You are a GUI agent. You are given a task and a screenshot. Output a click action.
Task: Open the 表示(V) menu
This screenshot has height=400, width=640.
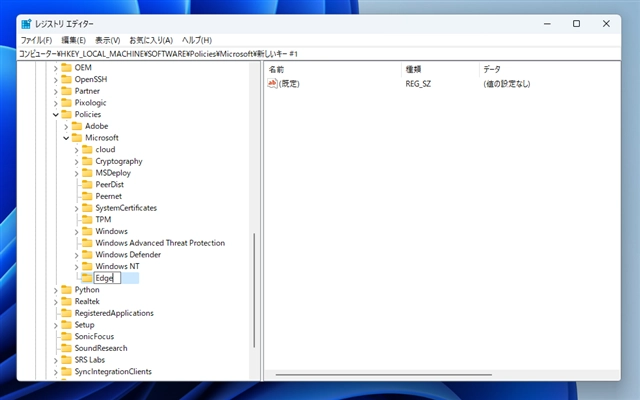(108, 40)
